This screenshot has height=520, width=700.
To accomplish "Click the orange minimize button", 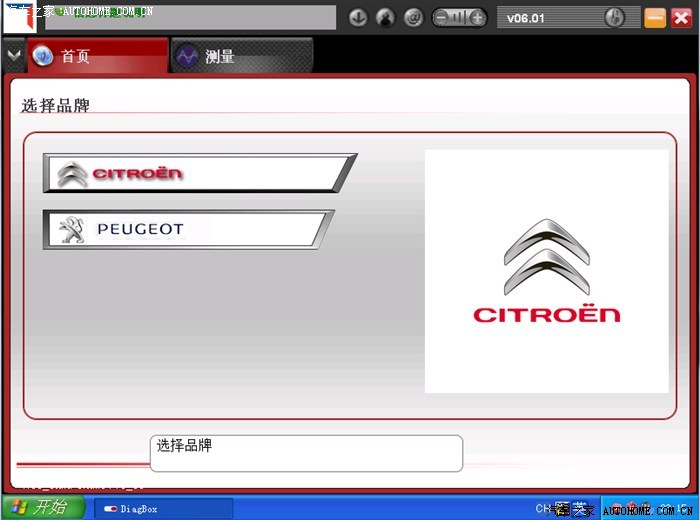I will tap(655, 18).
